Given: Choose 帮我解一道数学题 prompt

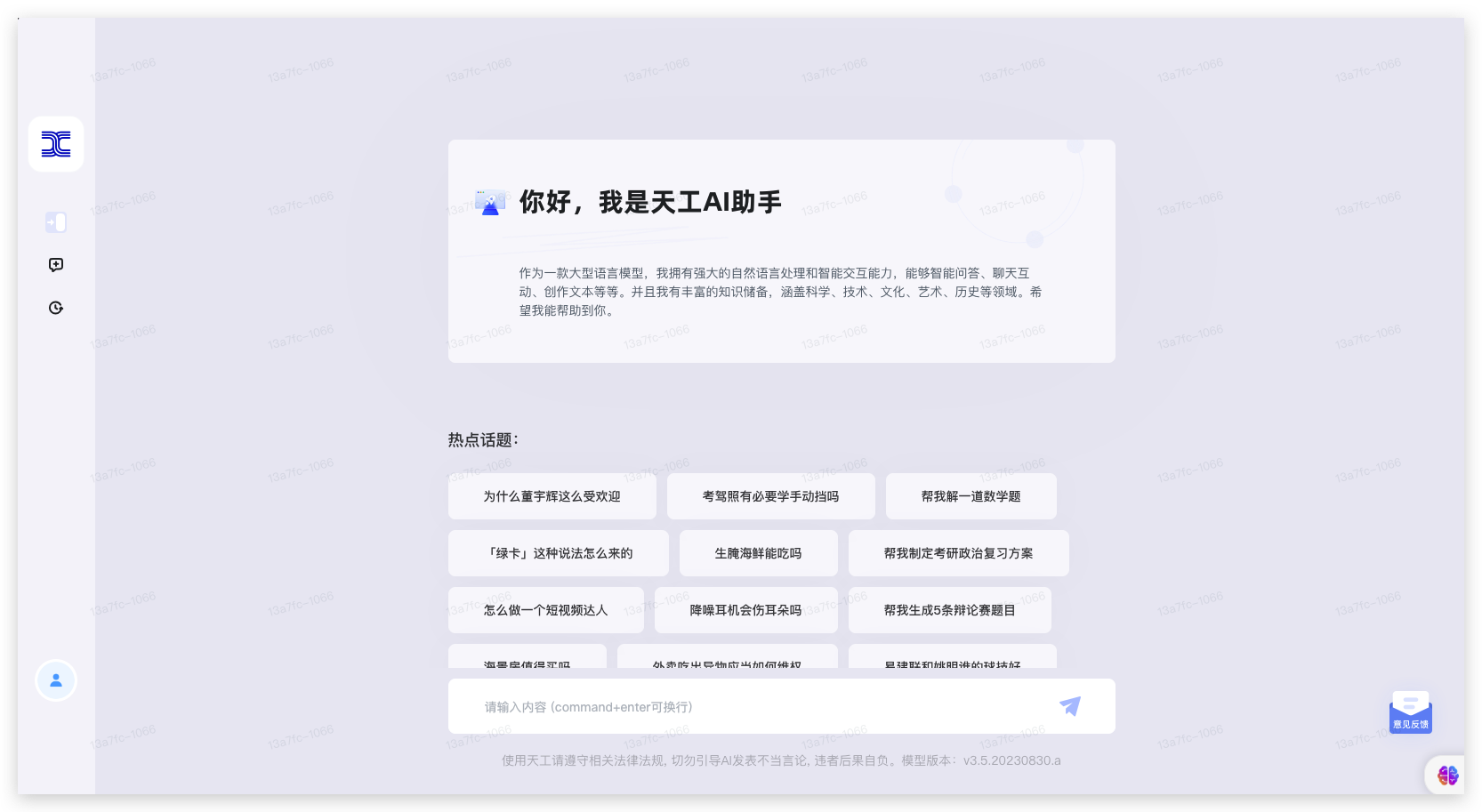Looking at the screenshot, I should pyautogui.click(x=971, y=496).
